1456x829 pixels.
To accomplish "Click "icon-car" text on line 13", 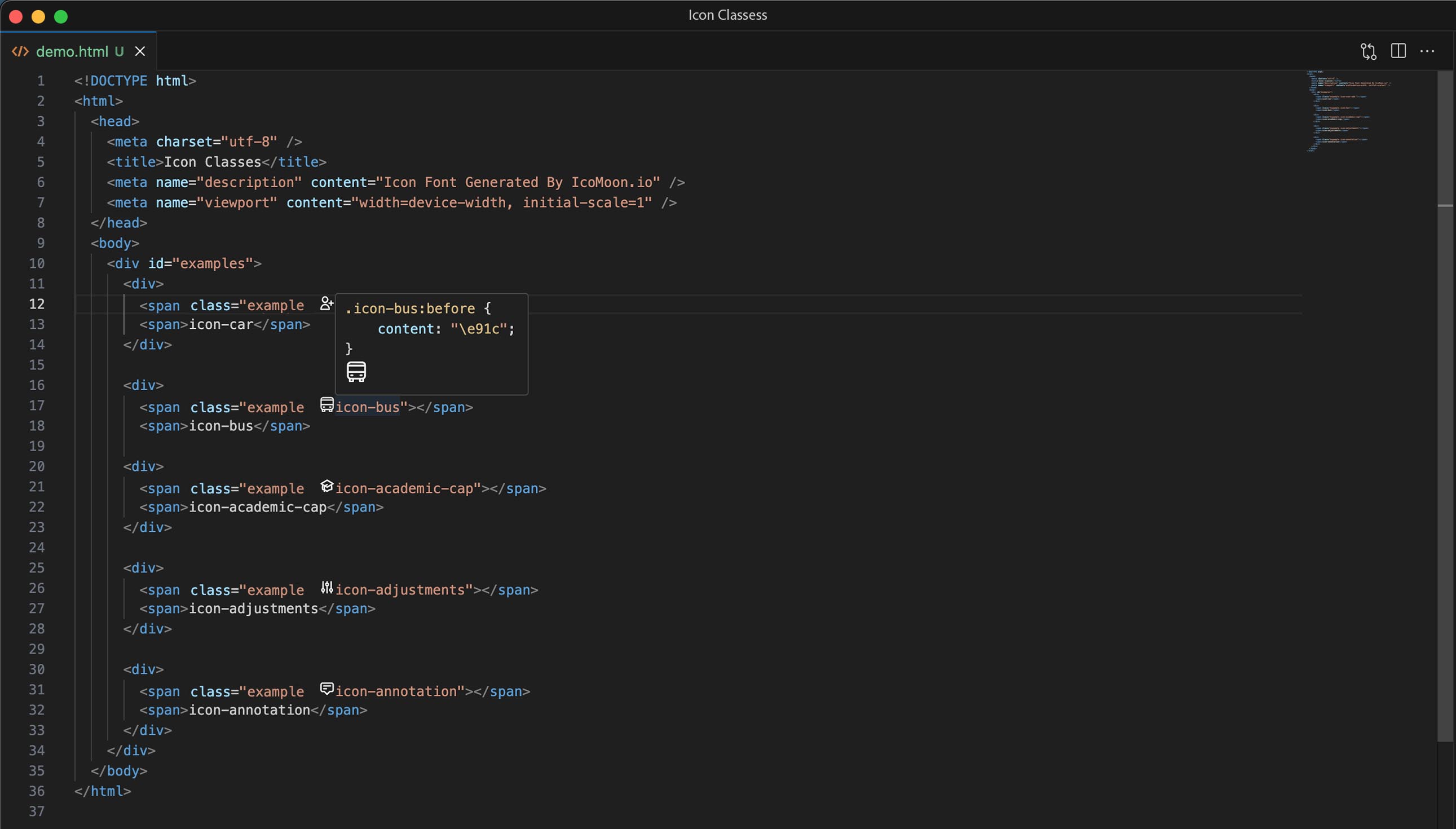I will point(221,324).
